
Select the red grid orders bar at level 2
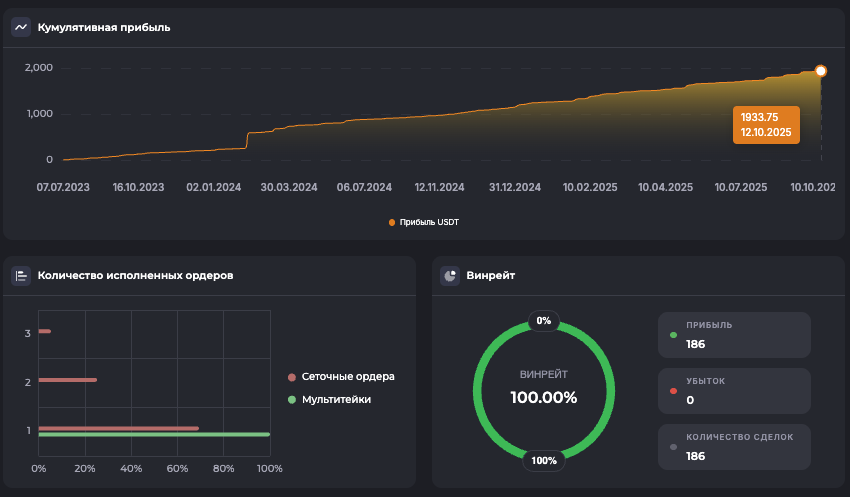coord(68,380)
